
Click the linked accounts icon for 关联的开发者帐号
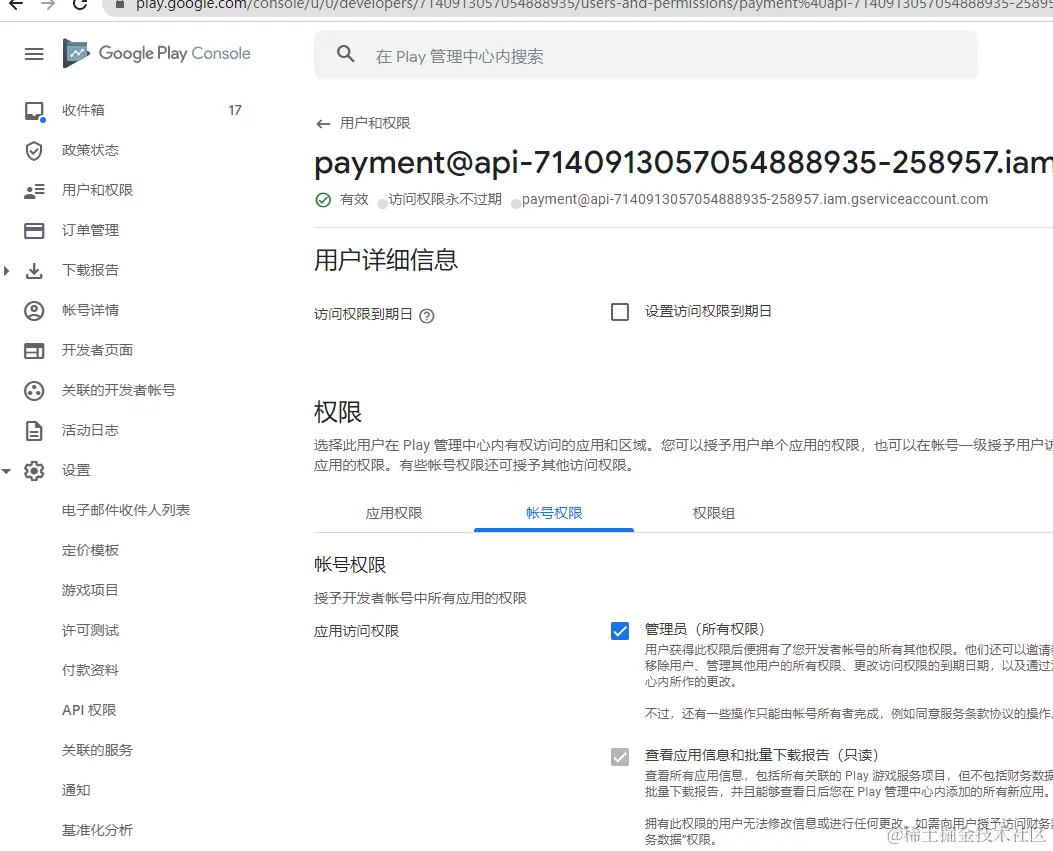click(34, 390)
